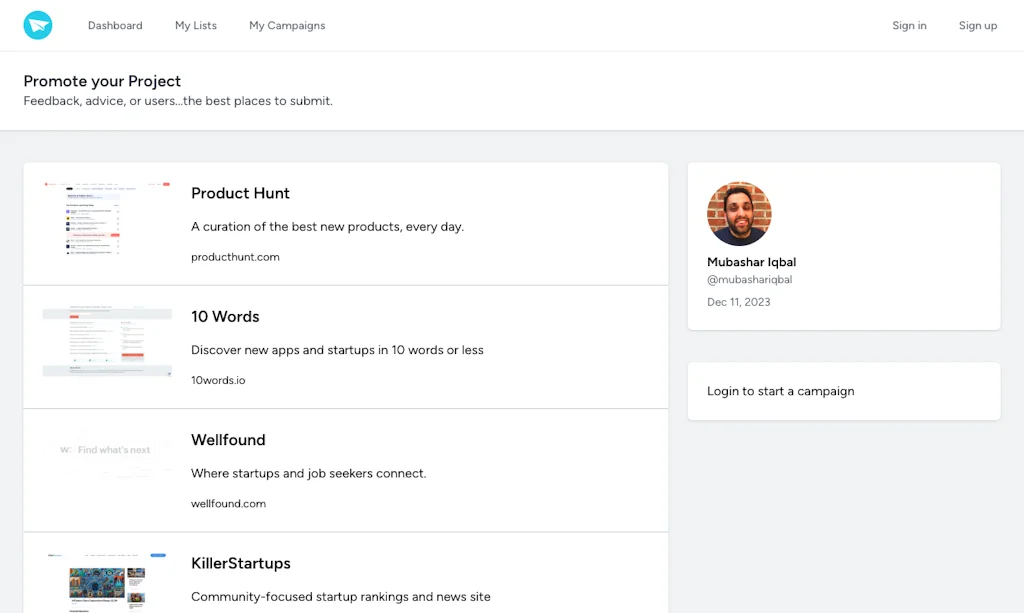
Task: Go to My Lists
Action: tap(196, 26)
